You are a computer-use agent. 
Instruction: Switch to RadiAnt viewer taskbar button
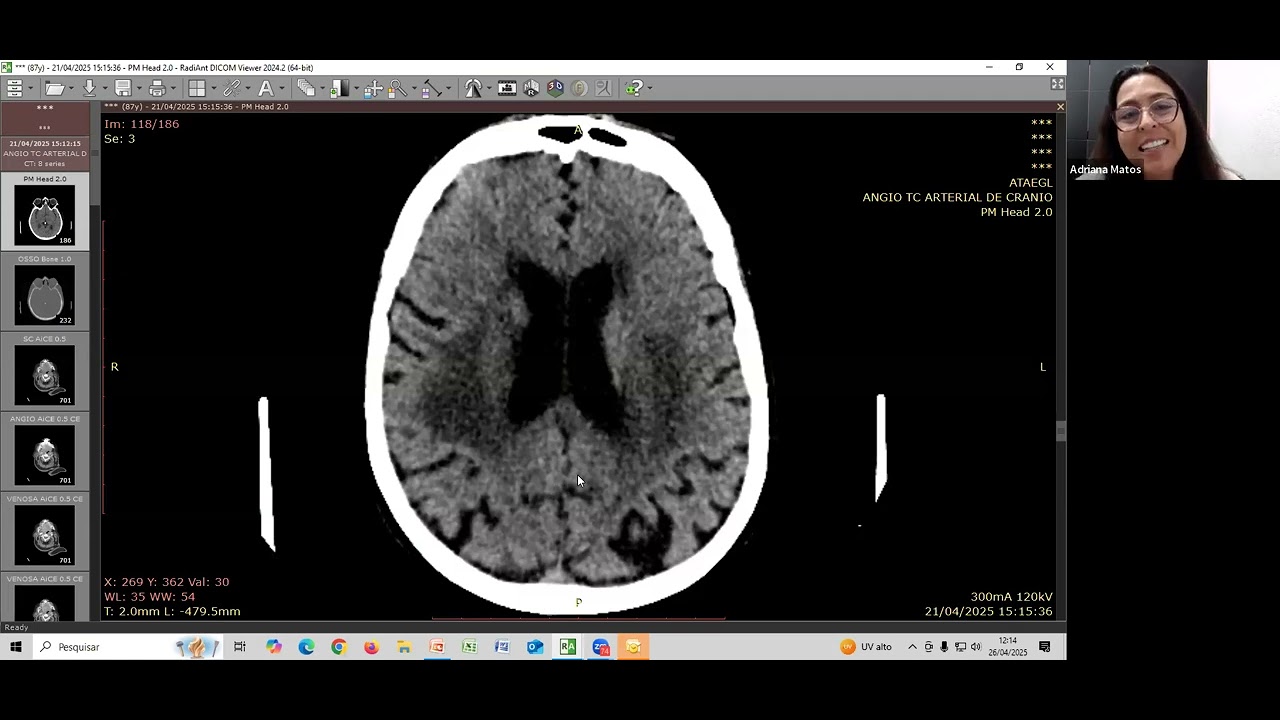coord(568,647)
